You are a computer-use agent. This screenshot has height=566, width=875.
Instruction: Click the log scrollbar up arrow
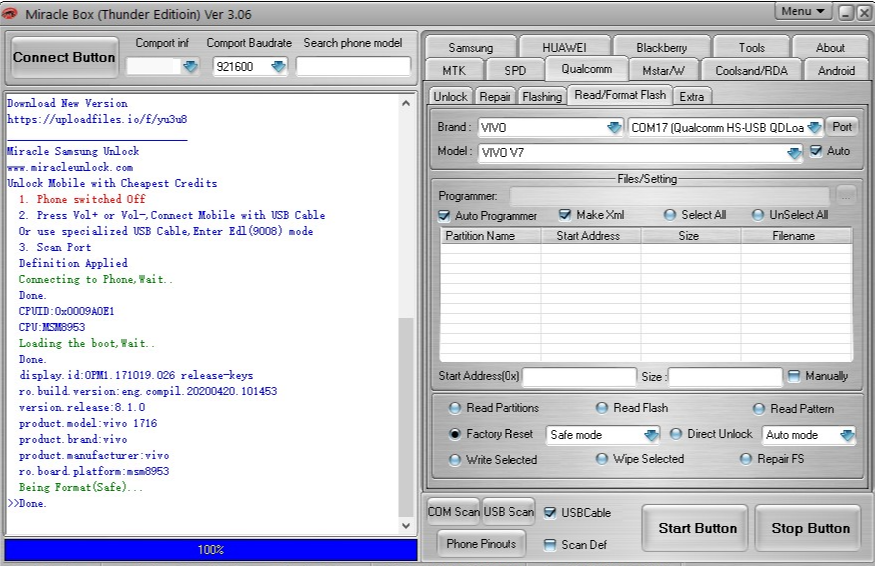[406, 103]
